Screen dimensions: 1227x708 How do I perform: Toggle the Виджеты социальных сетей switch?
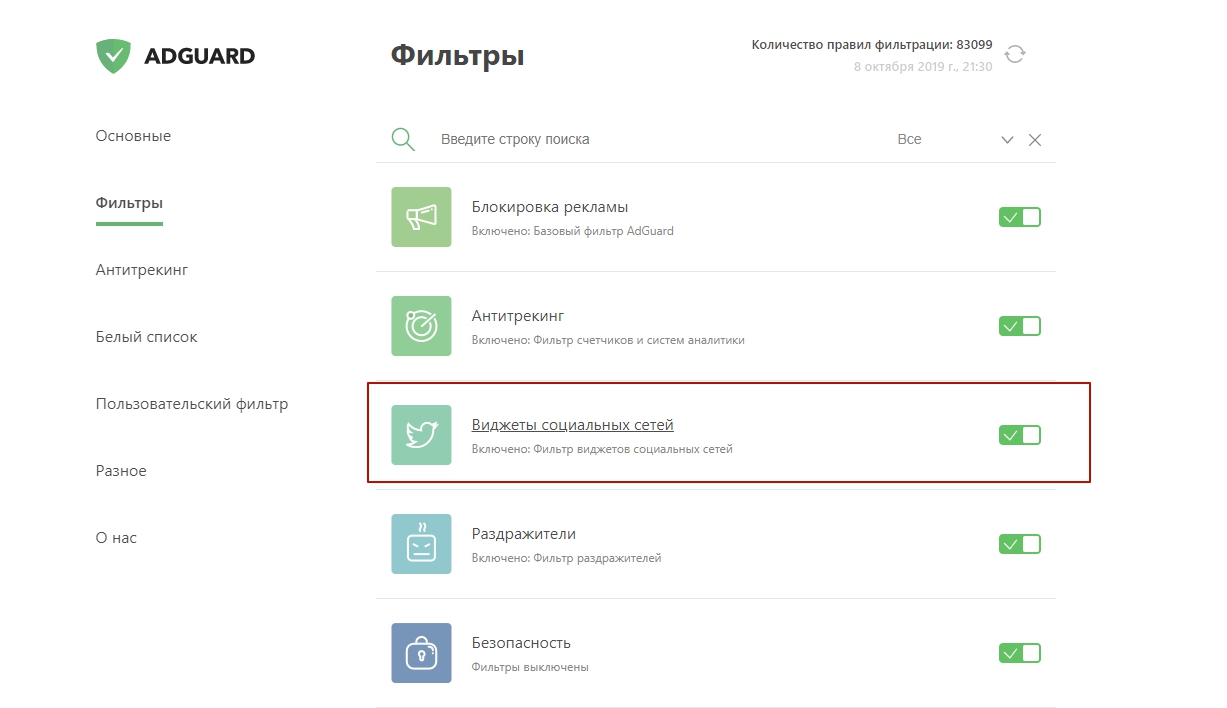tap(1019, 435)
